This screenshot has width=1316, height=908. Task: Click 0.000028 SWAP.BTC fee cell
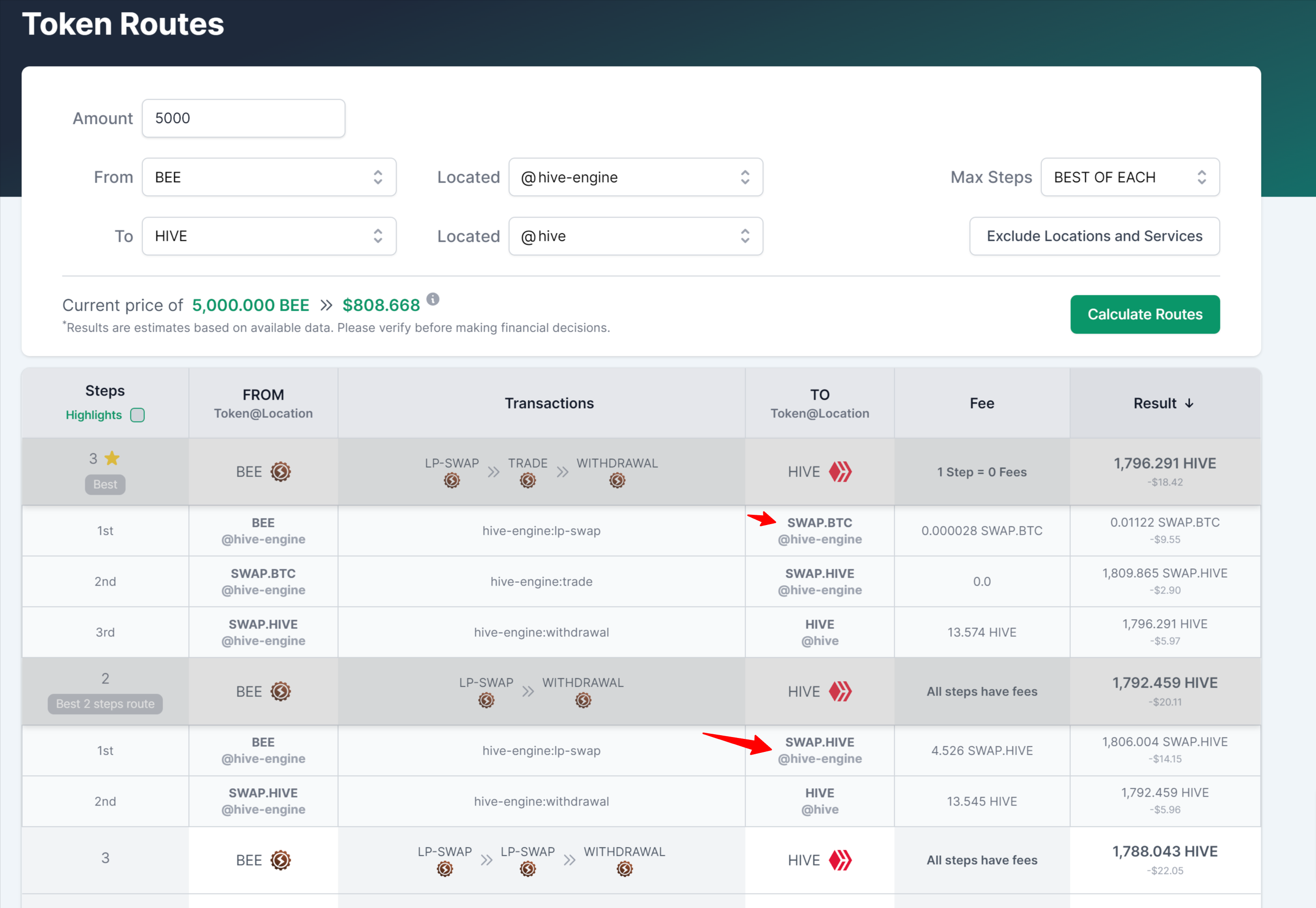click(x=981, y=531)
